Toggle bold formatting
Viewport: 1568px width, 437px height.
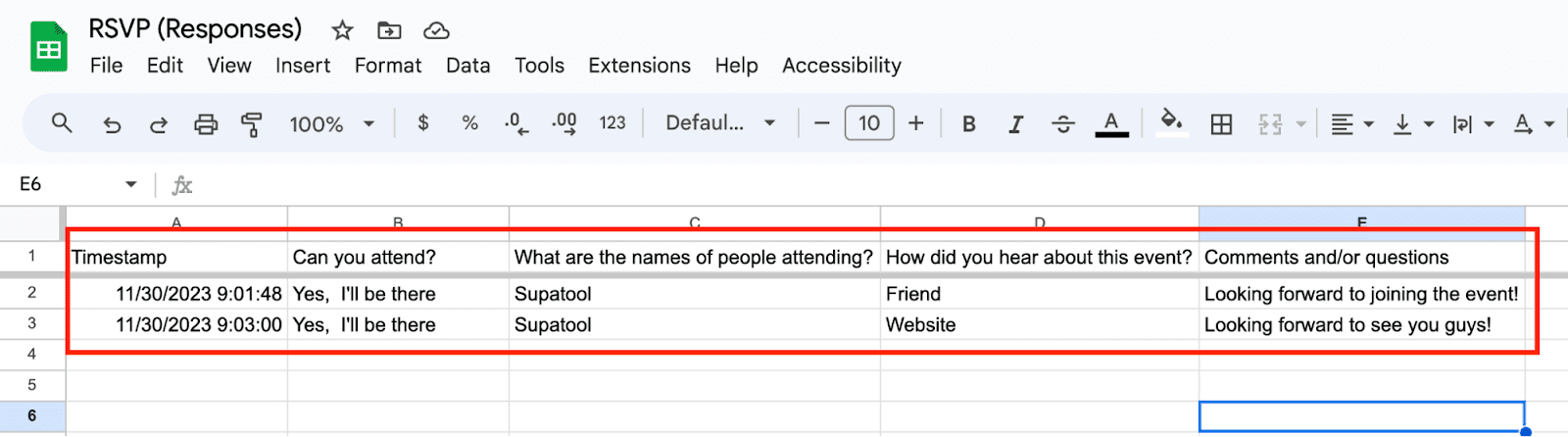(969, 124)
